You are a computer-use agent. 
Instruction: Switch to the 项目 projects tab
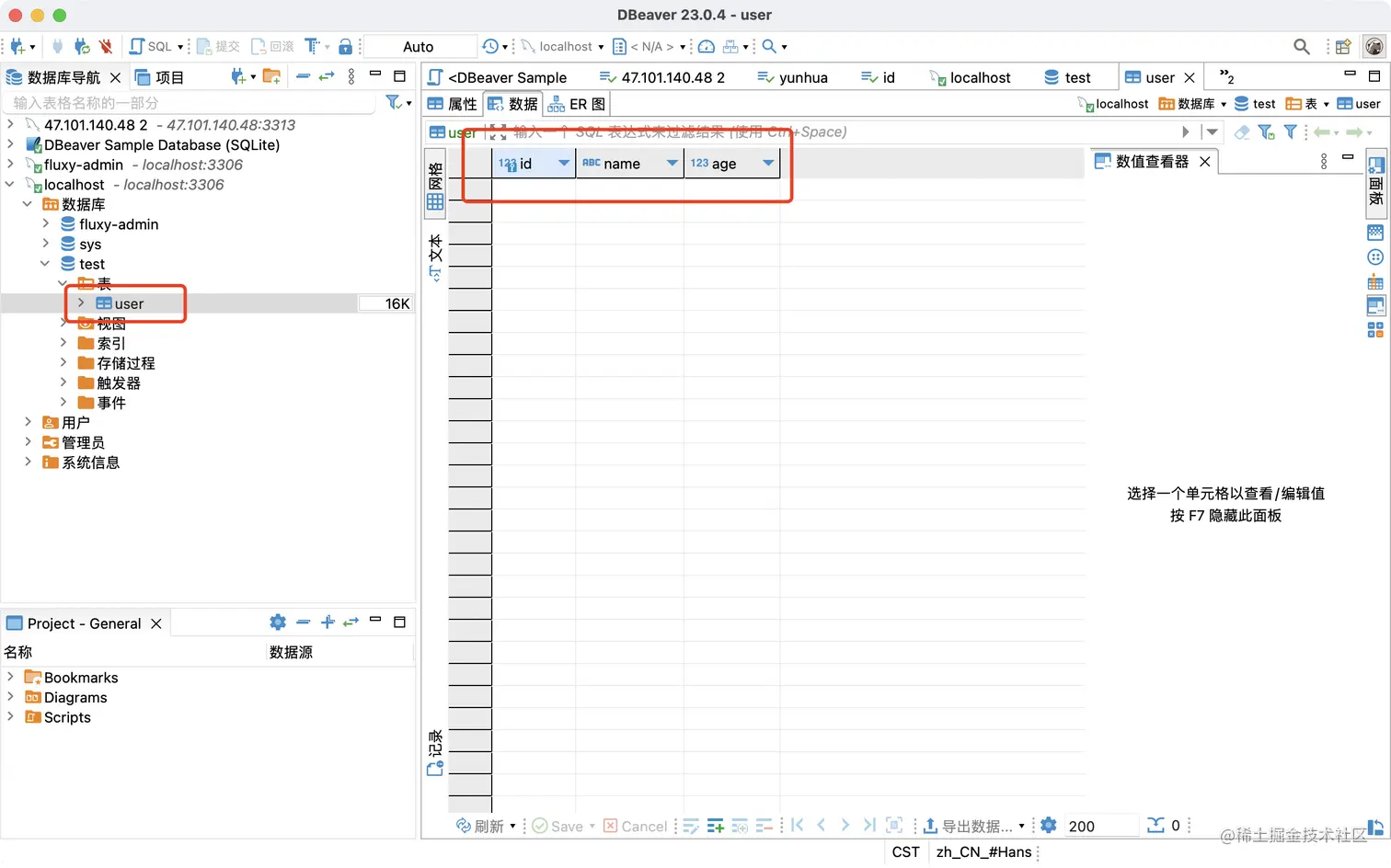(160, 77)
